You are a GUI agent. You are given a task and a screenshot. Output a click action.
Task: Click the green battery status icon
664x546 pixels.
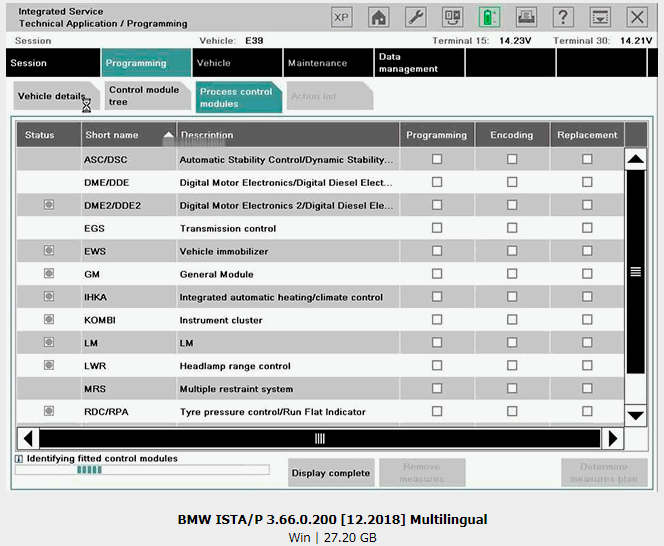tap(489, 17)
